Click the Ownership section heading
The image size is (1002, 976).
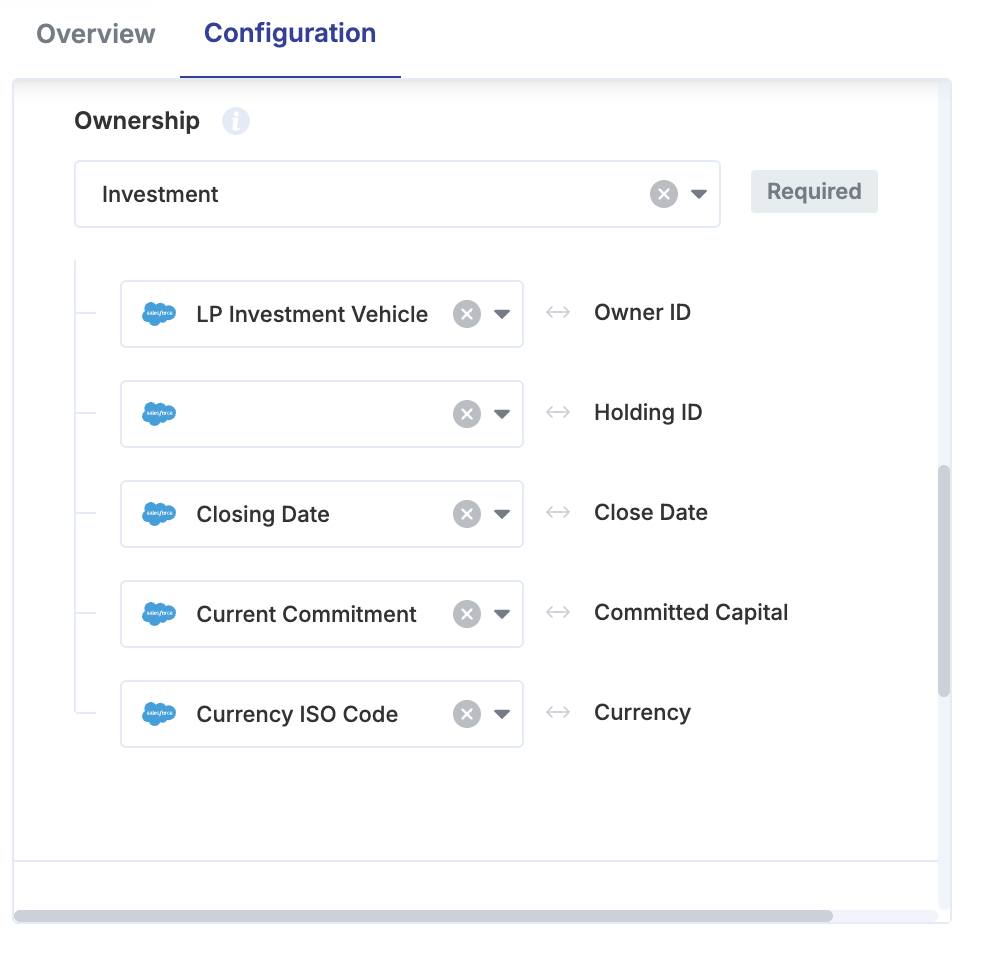point(137,121)
